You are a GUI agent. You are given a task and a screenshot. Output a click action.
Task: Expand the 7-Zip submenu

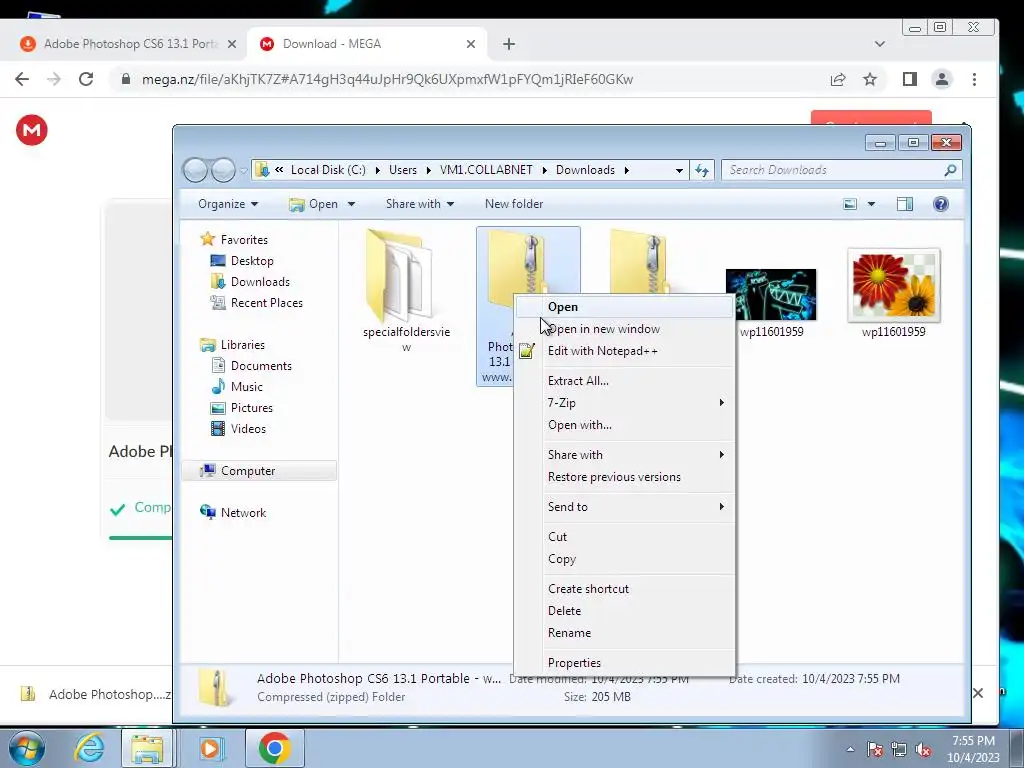click(624, 403)
